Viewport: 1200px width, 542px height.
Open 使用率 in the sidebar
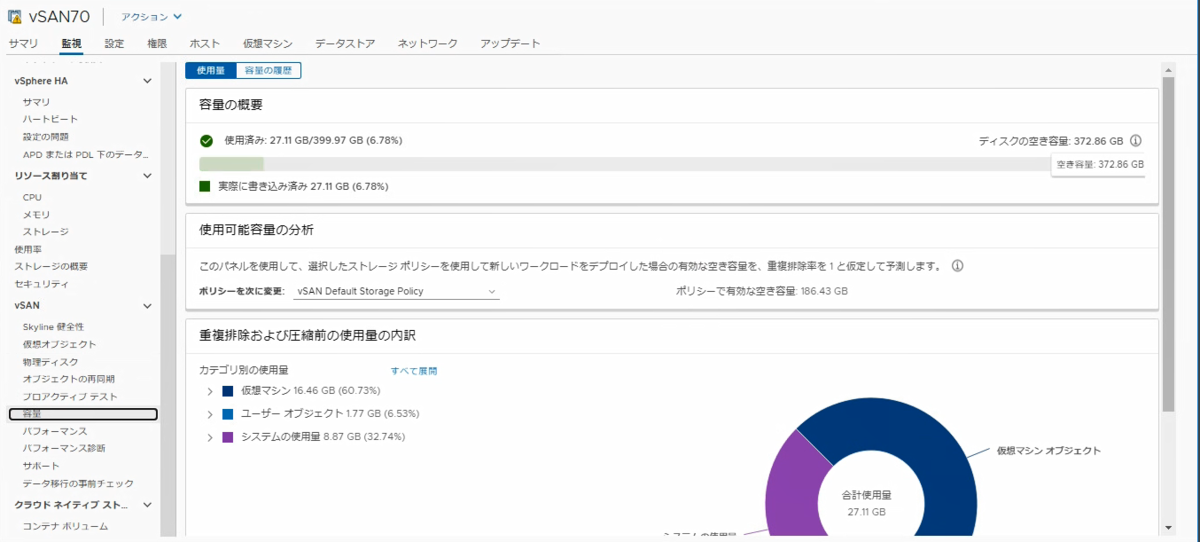28,249
